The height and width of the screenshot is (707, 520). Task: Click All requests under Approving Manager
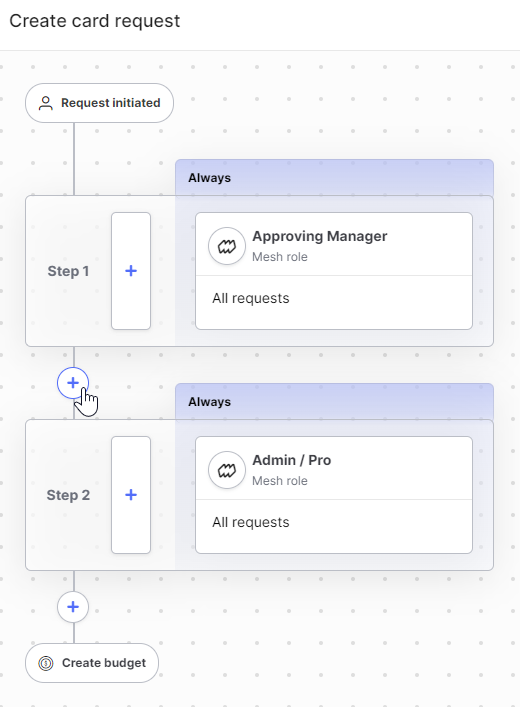coord(251,298)
